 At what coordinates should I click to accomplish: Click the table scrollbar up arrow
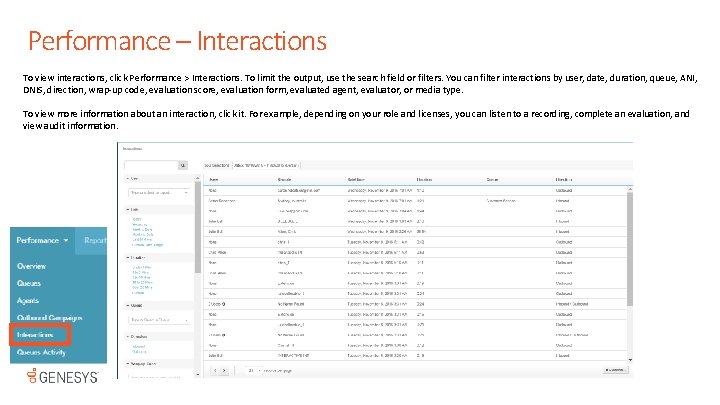630,189
